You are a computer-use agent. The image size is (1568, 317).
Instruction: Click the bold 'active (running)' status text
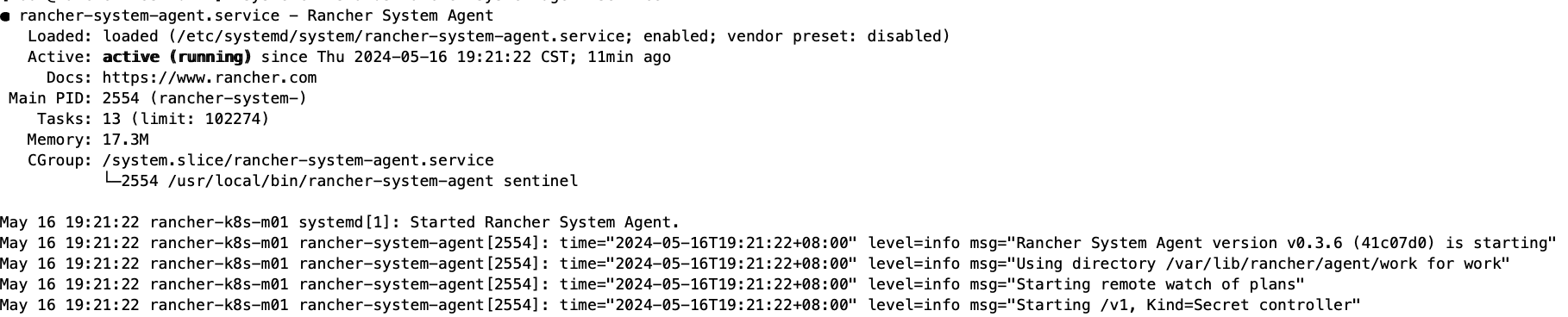pos(177,57)
